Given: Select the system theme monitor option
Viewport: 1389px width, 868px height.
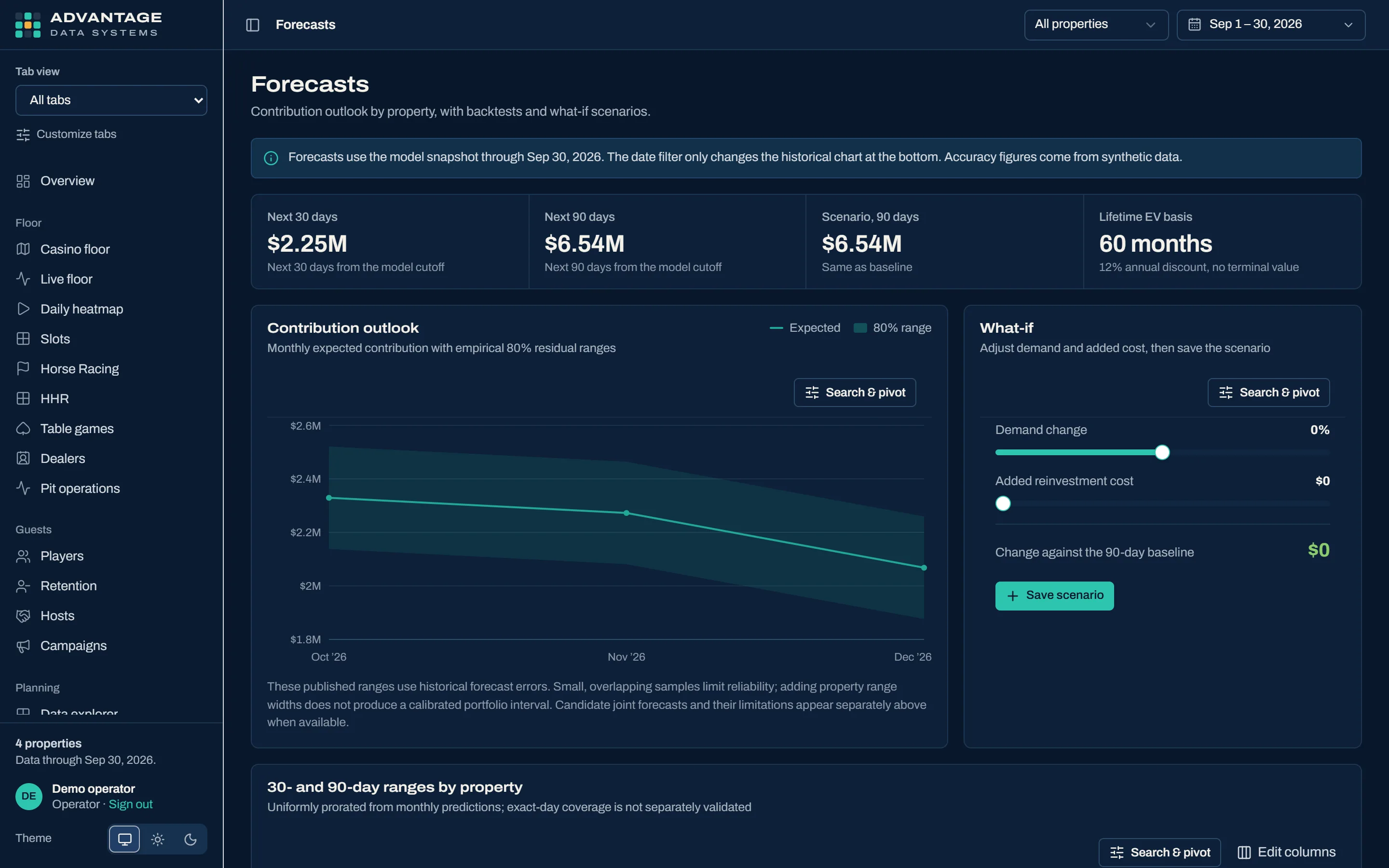Looking at the screenshot, I should coord(124,839).
